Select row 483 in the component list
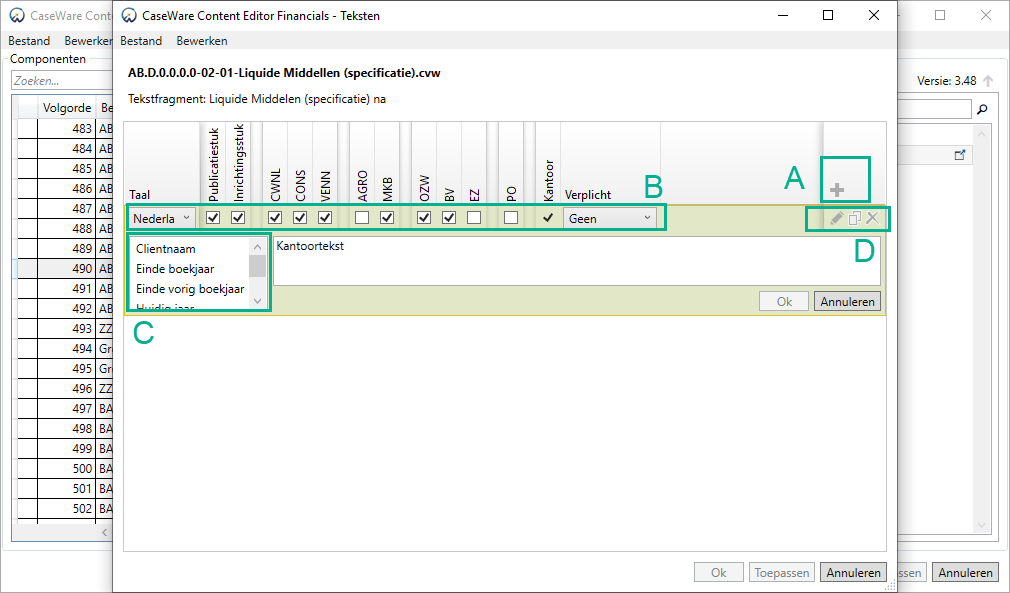This screenshot has width=1010, height=593. coord(65,129)
